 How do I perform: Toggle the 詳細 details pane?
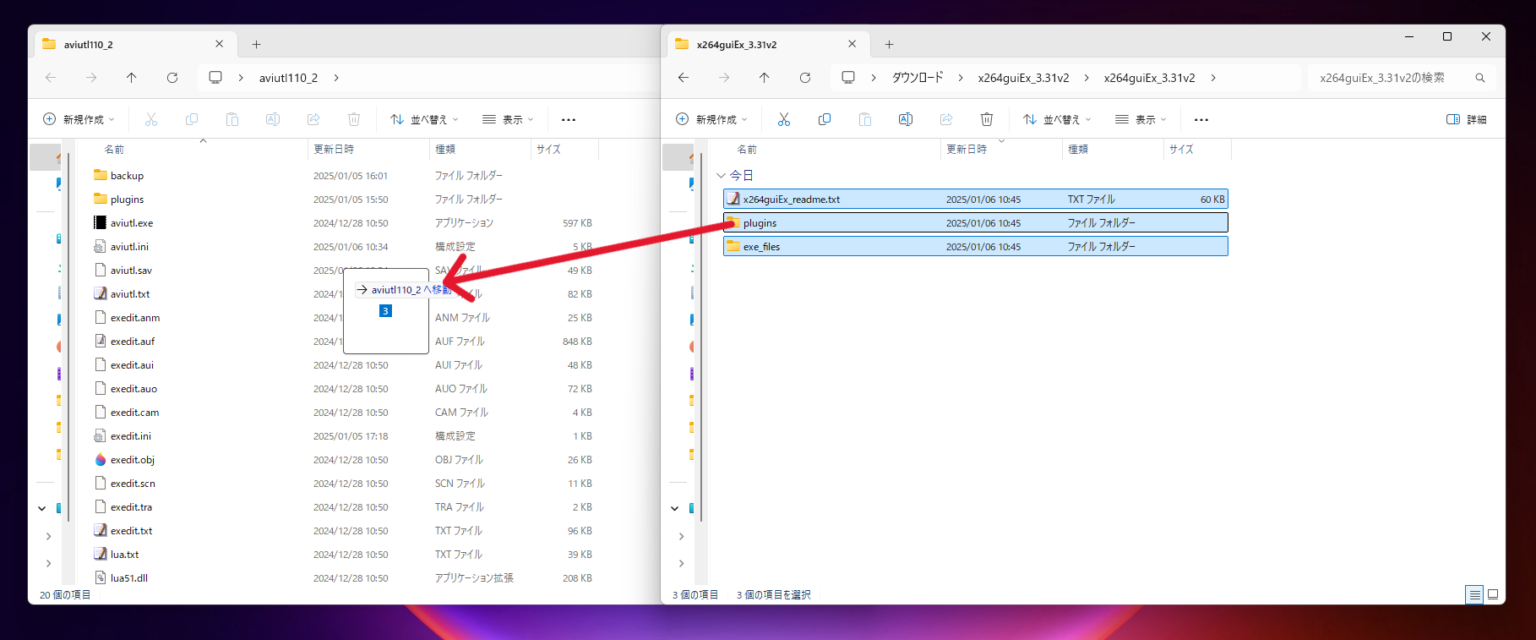pos(1466,119)
